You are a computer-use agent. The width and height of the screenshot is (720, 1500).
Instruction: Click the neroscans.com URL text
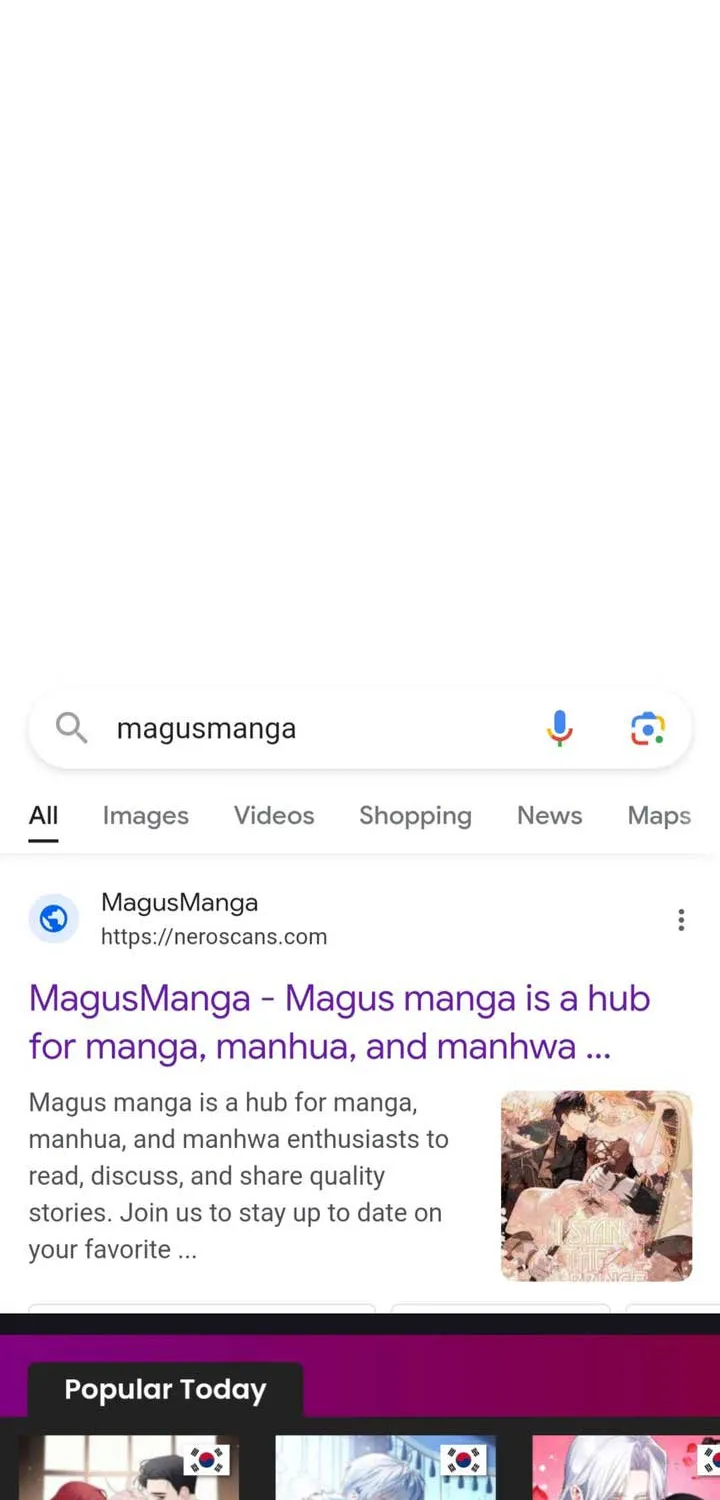pyautogui.click(x=214, y=937)
